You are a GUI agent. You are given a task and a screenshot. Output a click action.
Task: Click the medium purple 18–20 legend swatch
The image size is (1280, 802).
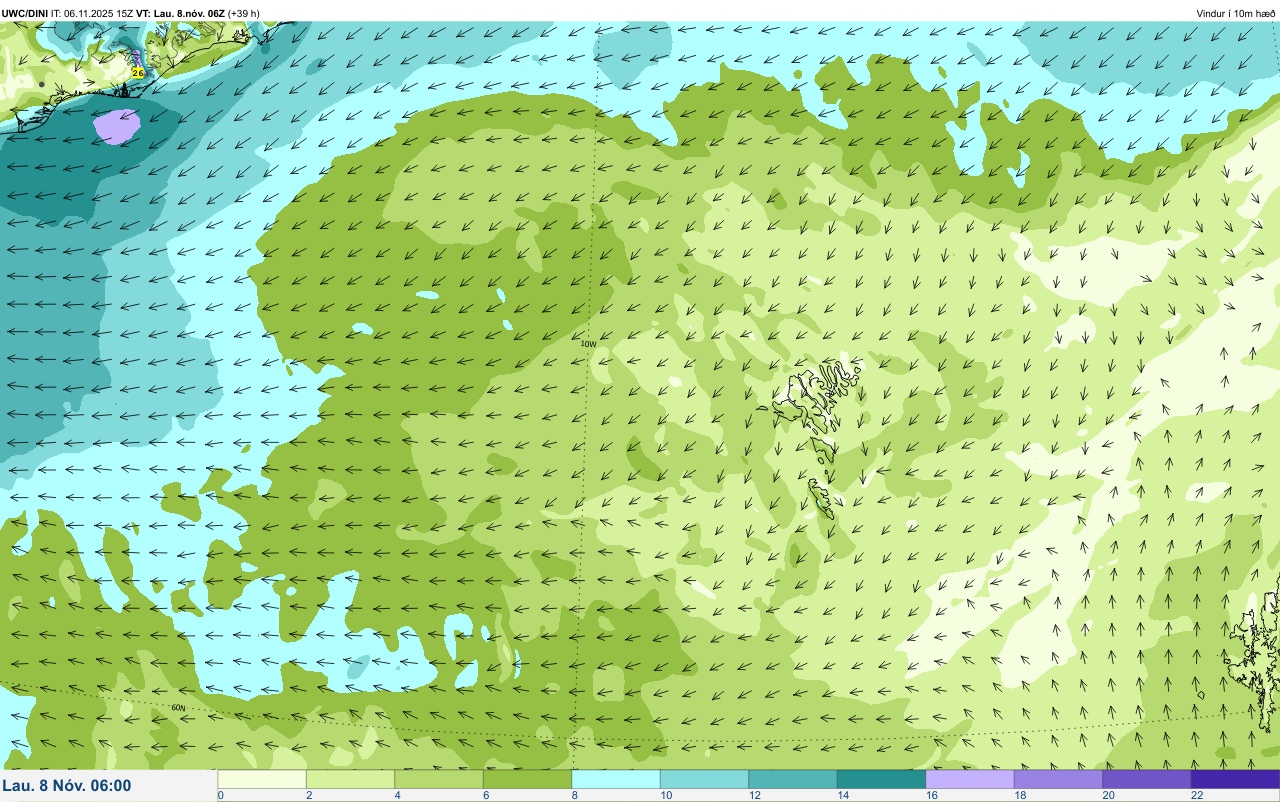(1058, 779)
